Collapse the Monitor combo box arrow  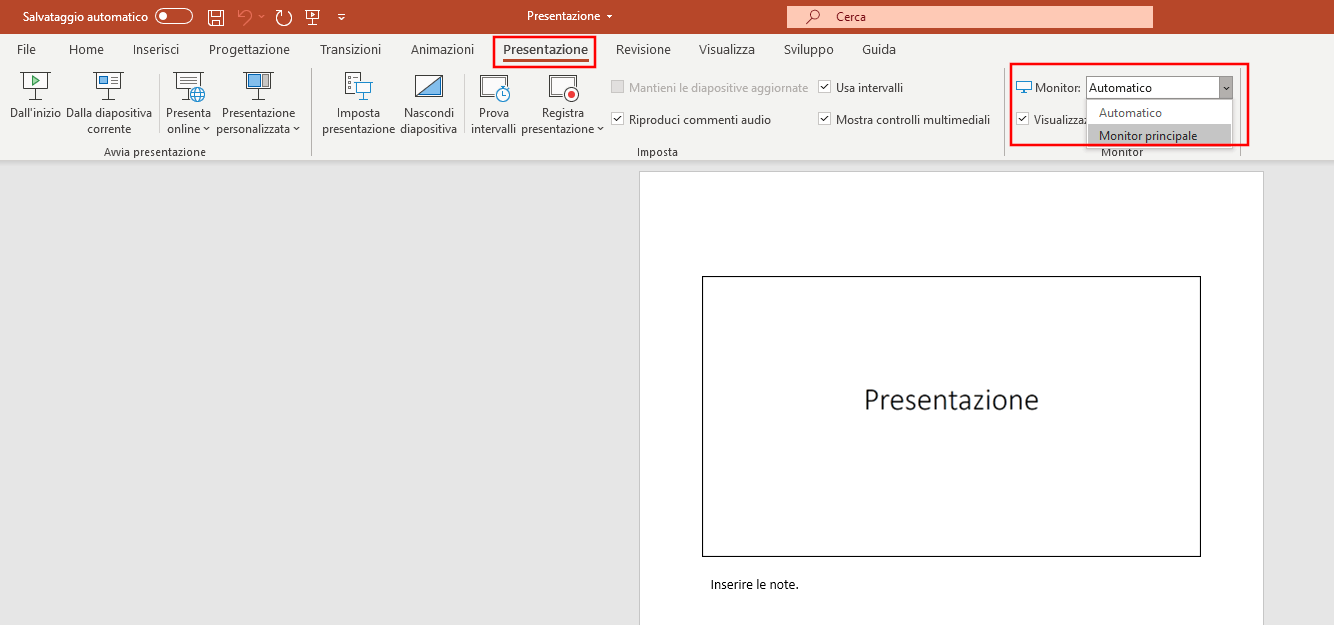point(1225,88)
